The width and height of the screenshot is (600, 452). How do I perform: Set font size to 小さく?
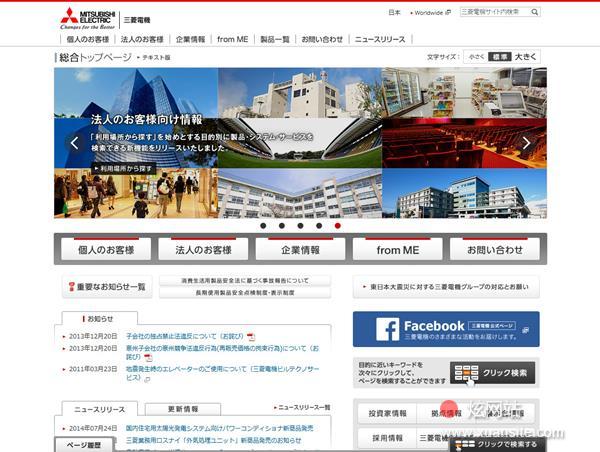pyautogui.click(x=476, y=58)
